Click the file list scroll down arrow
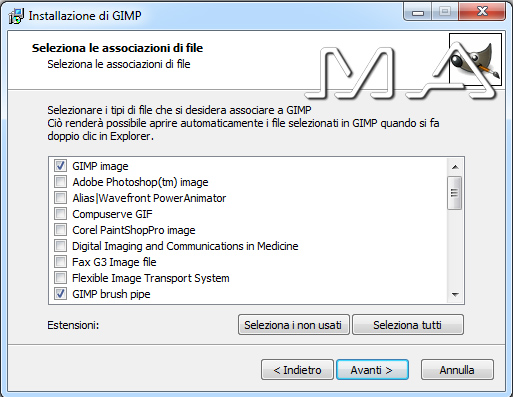The width and height of the screenshot is (513, 397). 455,295
